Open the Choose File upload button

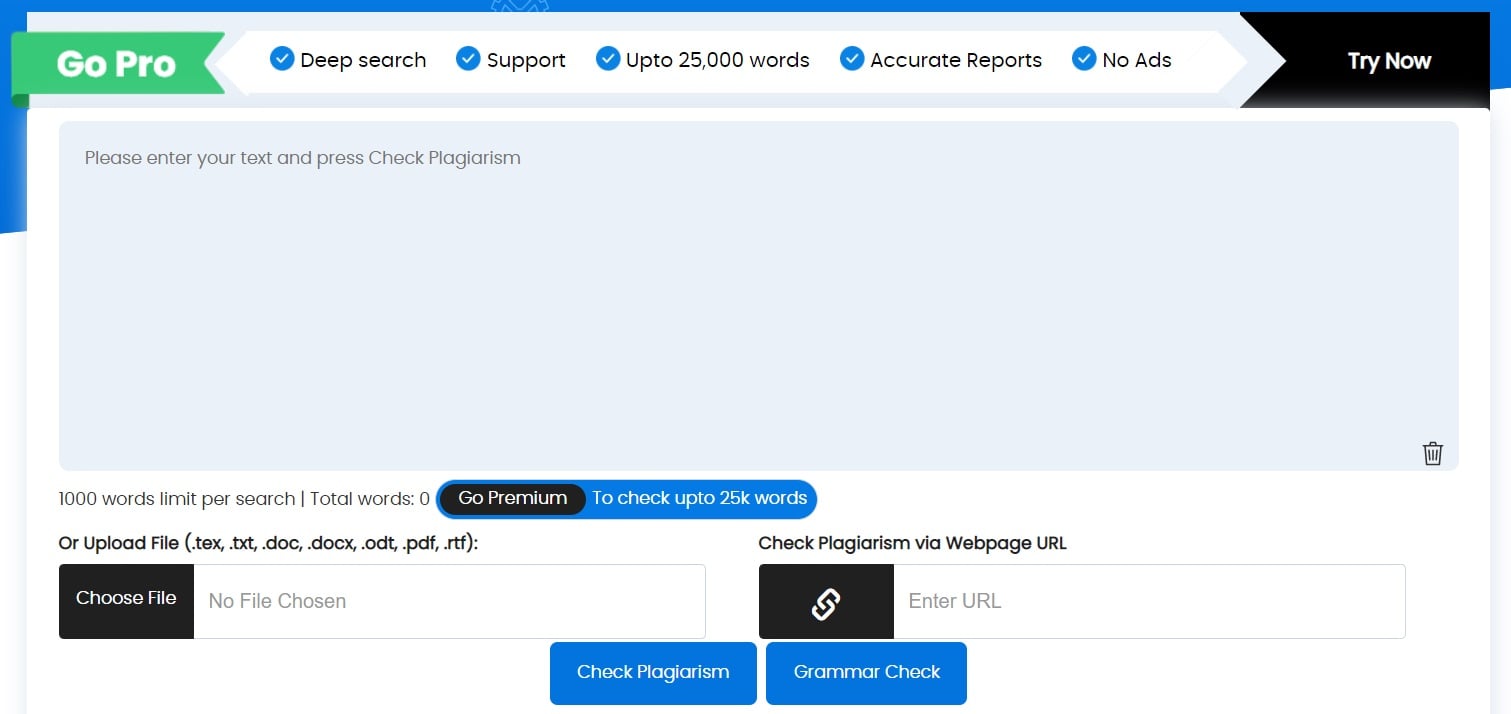pos(126,600)
